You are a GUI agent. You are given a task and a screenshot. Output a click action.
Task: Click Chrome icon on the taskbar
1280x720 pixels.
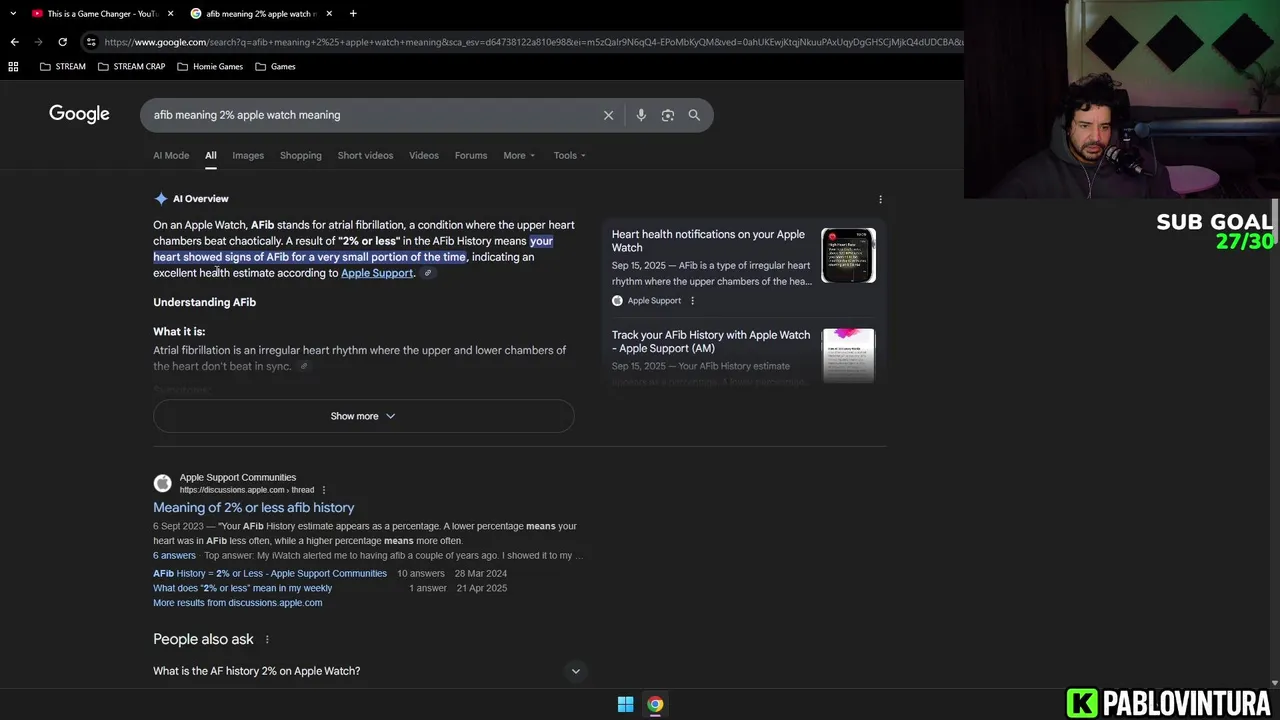[655, 705]
